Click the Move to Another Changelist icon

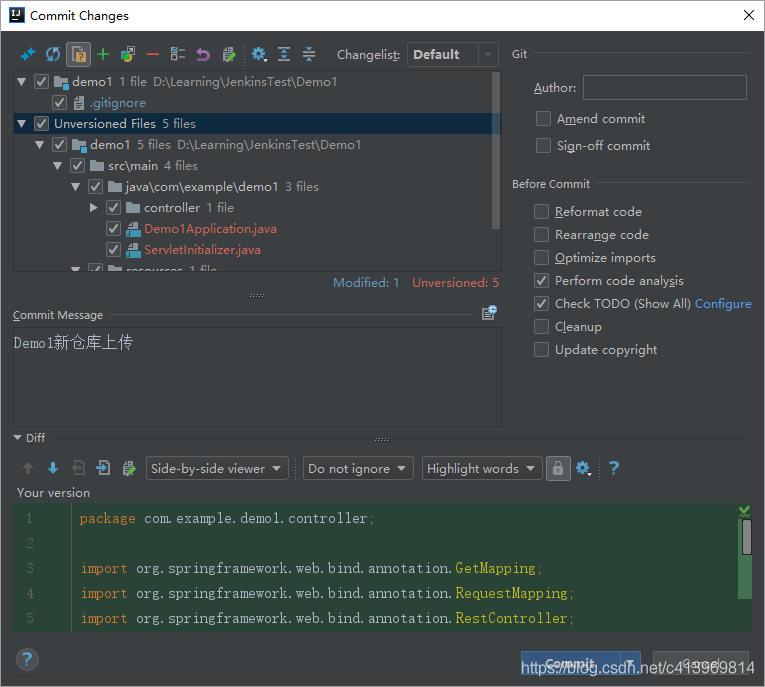(x=128, y=54)
